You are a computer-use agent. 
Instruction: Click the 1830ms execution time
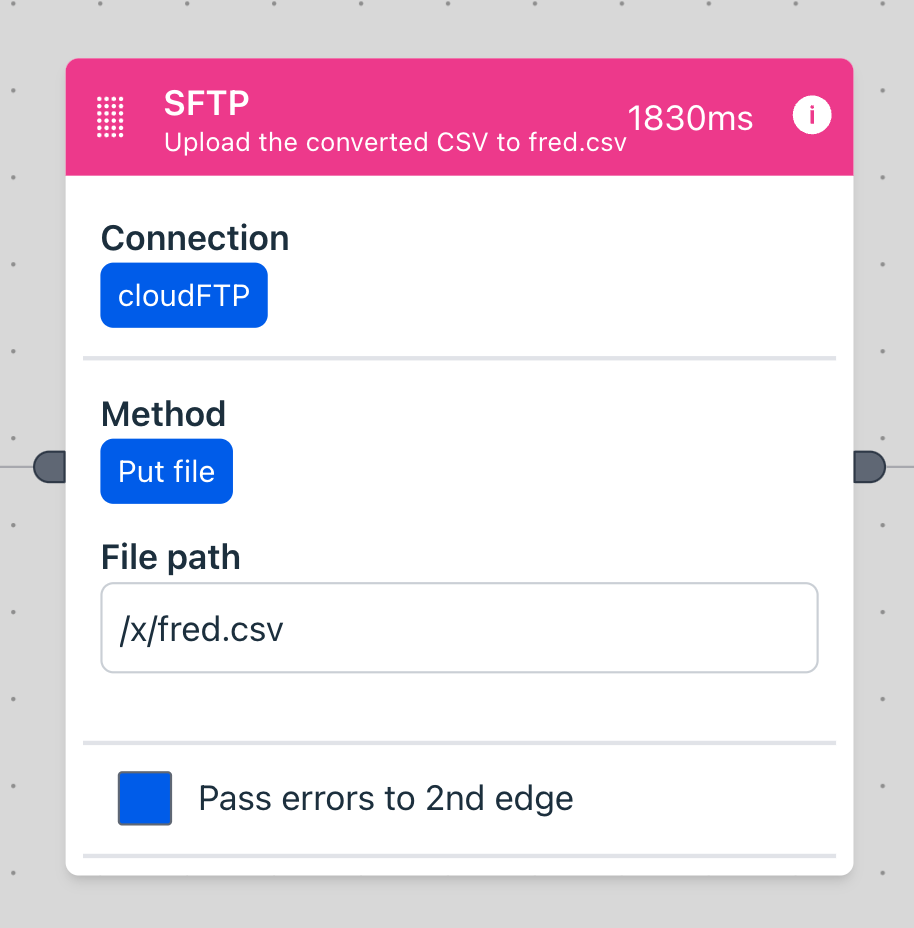coord(690,118)
